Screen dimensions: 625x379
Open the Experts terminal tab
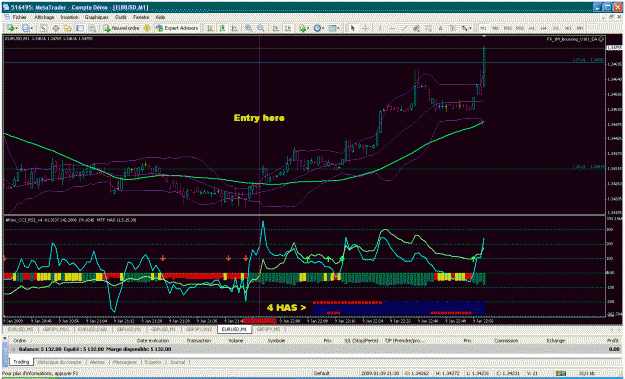point(153,362)
